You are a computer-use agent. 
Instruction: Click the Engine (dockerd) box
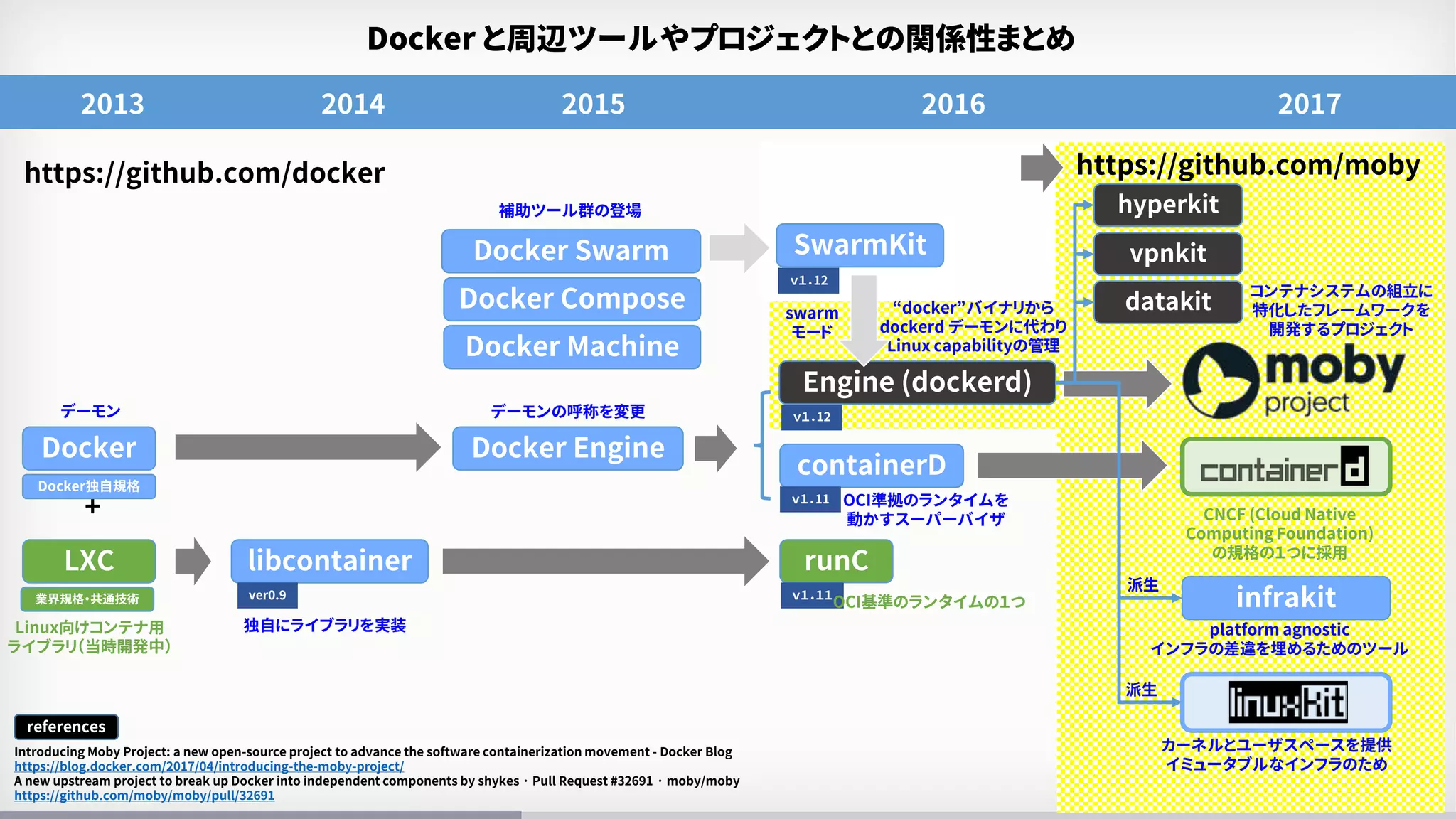[x=916, y=382]
